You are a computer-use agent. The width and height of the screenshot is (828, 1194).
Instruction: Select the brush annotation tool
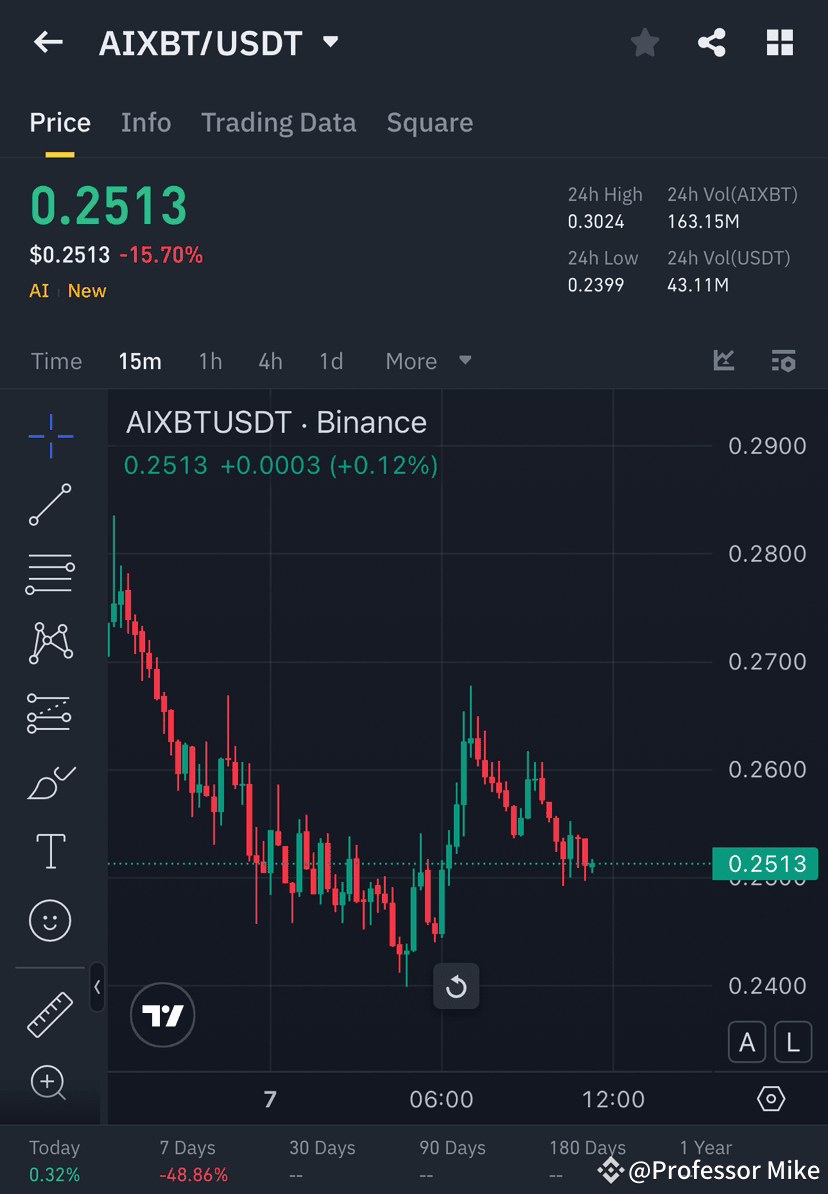click(50, 781)
